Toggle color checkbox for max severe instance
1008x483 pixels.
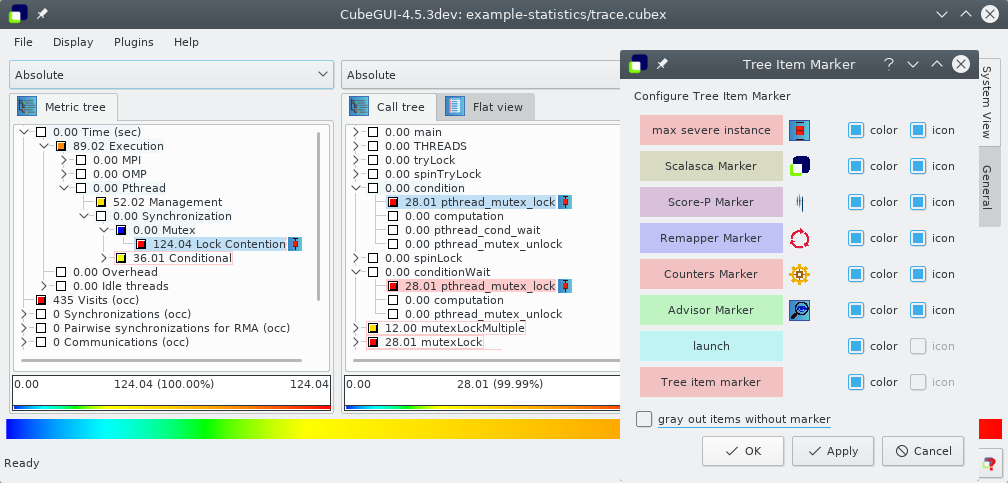pyautogui.click(x=856, y=130)
